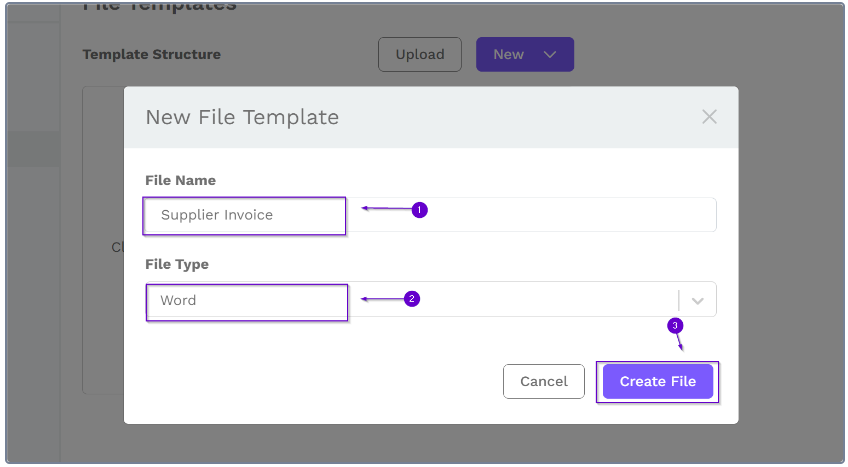Click the New button chevron icon
Viewport: 848px width, 467px height.
[549, 55]
